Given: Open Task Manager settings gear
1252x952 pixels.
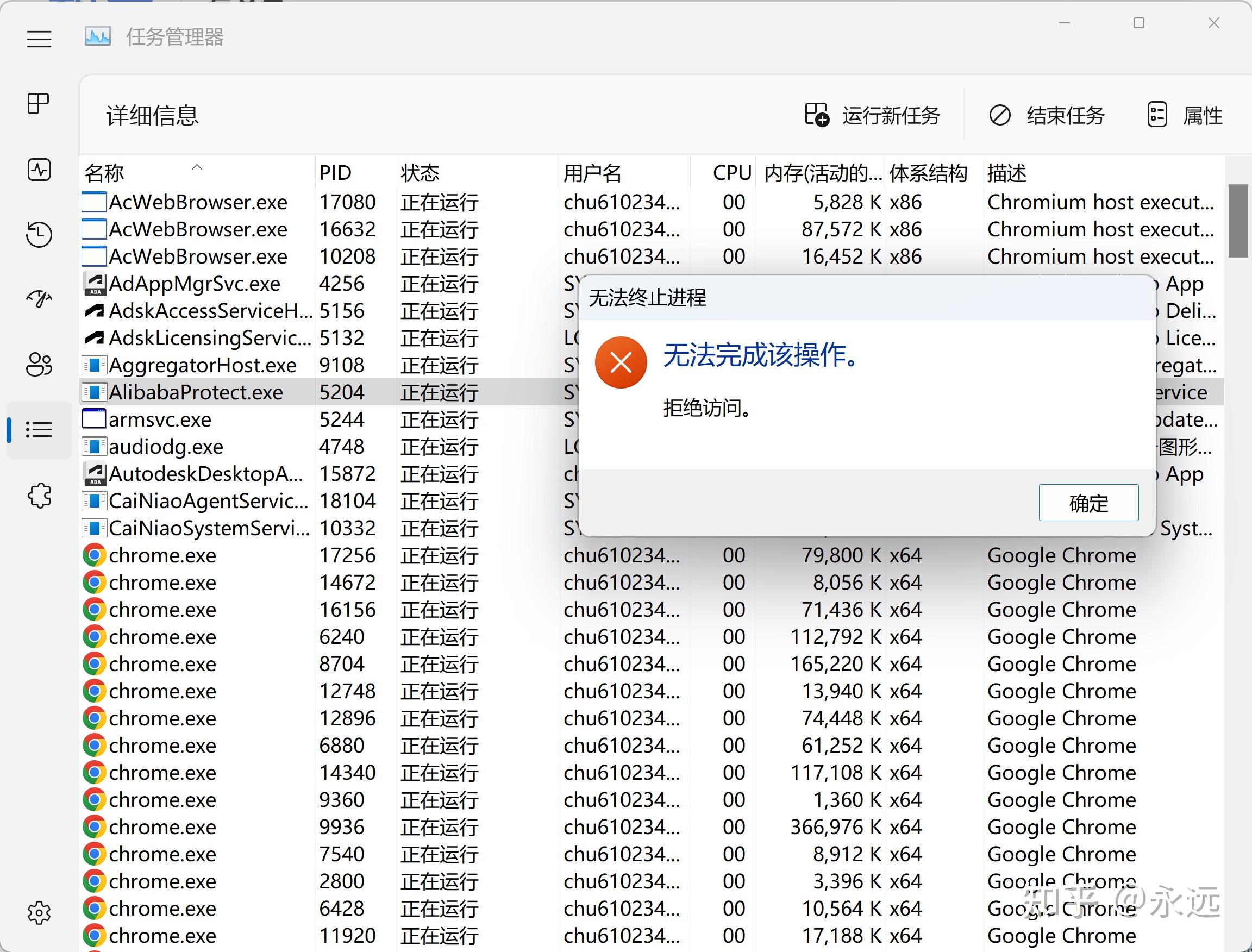Looking at the screenshot, I should (39, 912).
